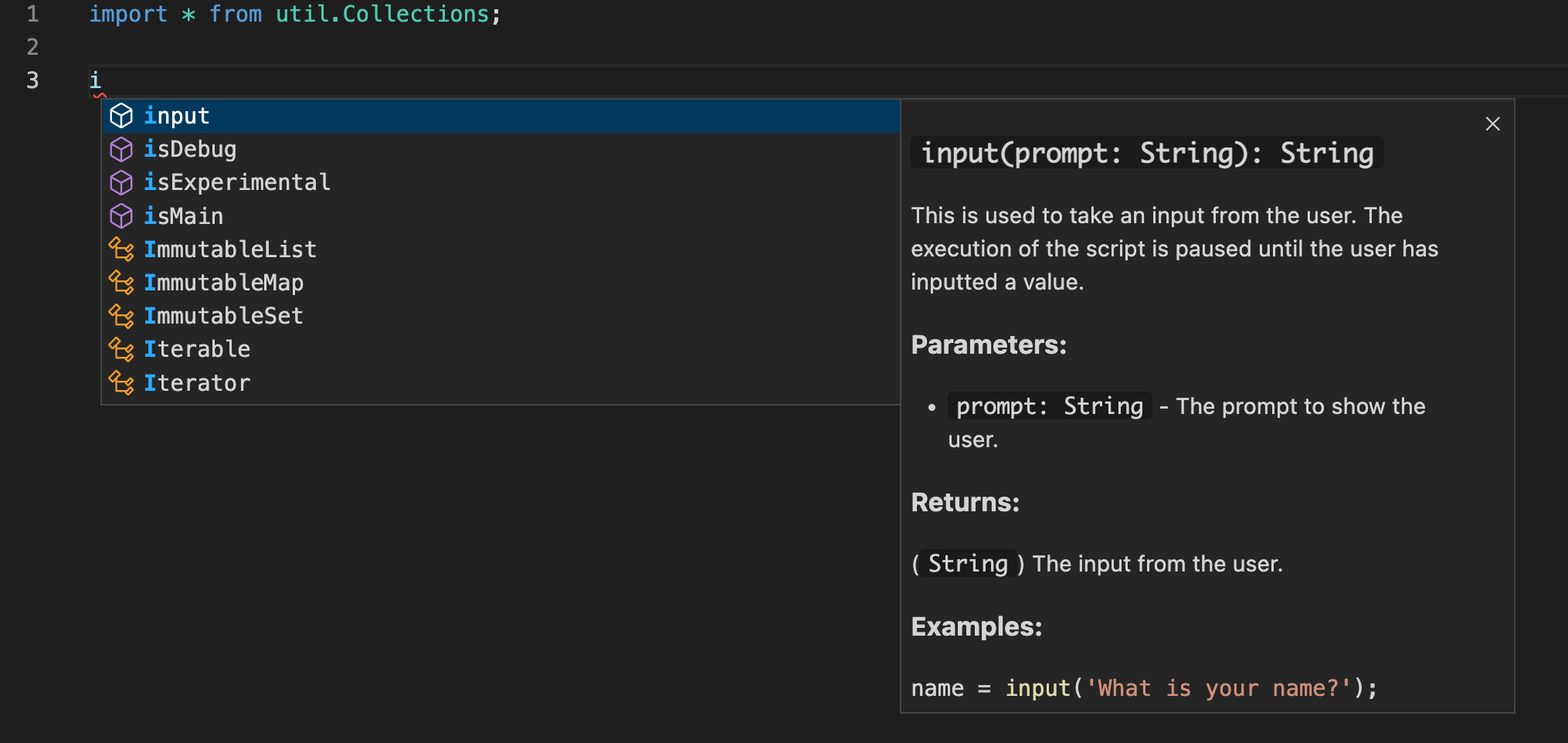Viewport: 1568px width, 743px height.
Task: Click the cube icon beside input suggestion
Action: click(121, 116)
